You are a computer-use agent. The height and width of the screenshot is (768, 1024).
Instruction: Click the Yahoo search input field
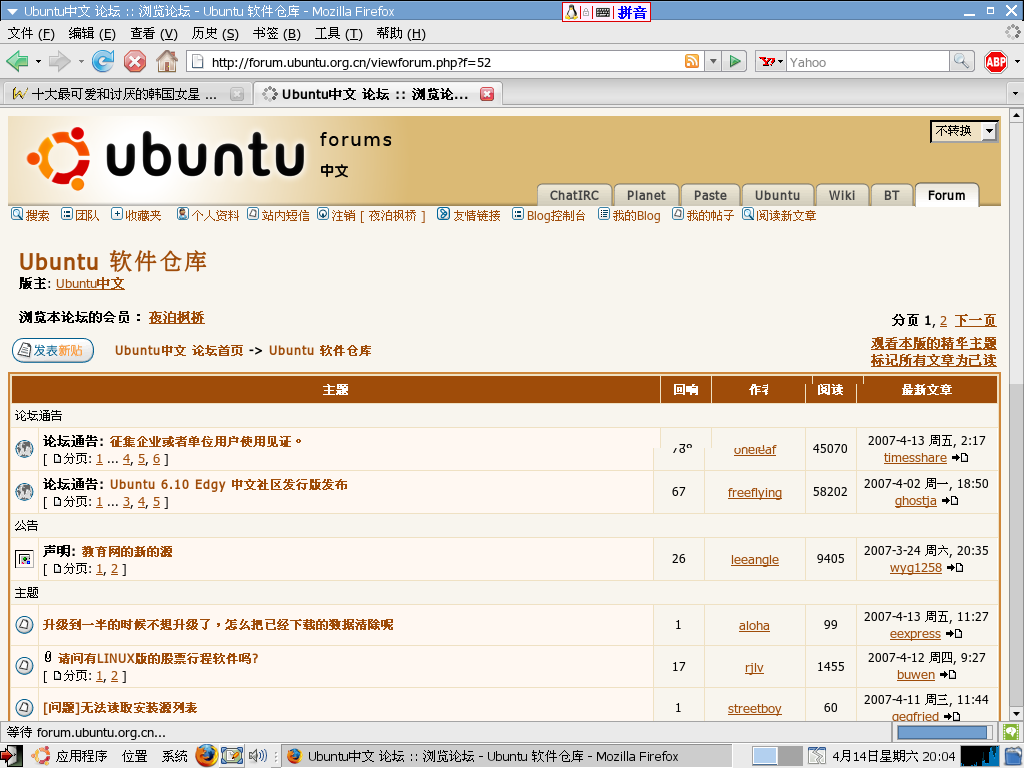[868, 62]
